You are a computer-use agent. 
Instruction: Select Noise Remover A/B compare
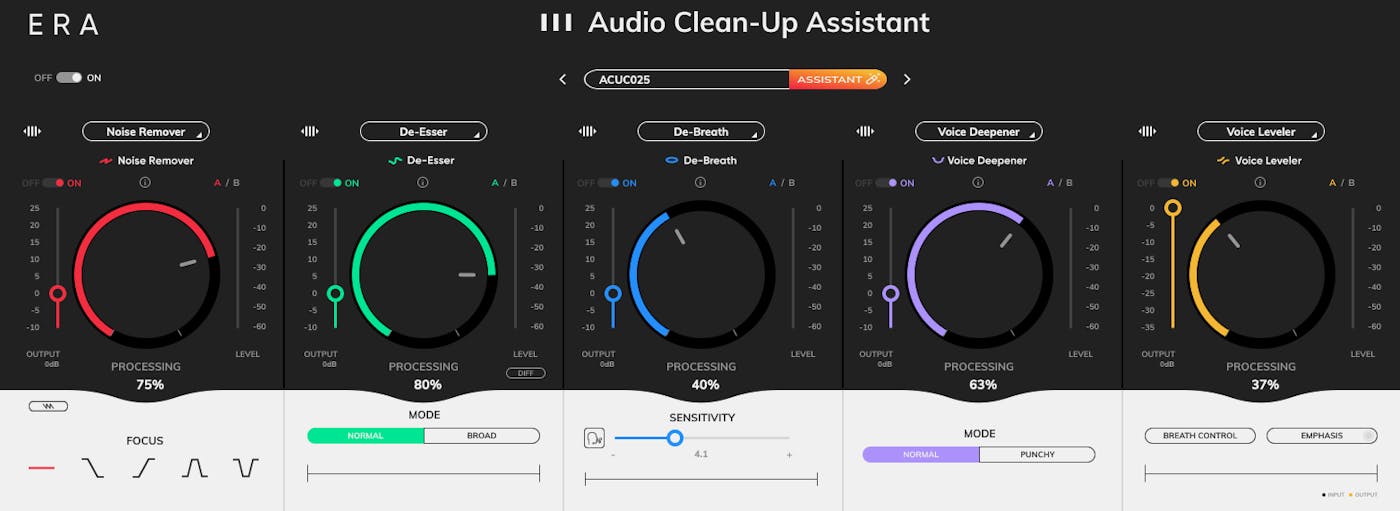click(226, 183)
